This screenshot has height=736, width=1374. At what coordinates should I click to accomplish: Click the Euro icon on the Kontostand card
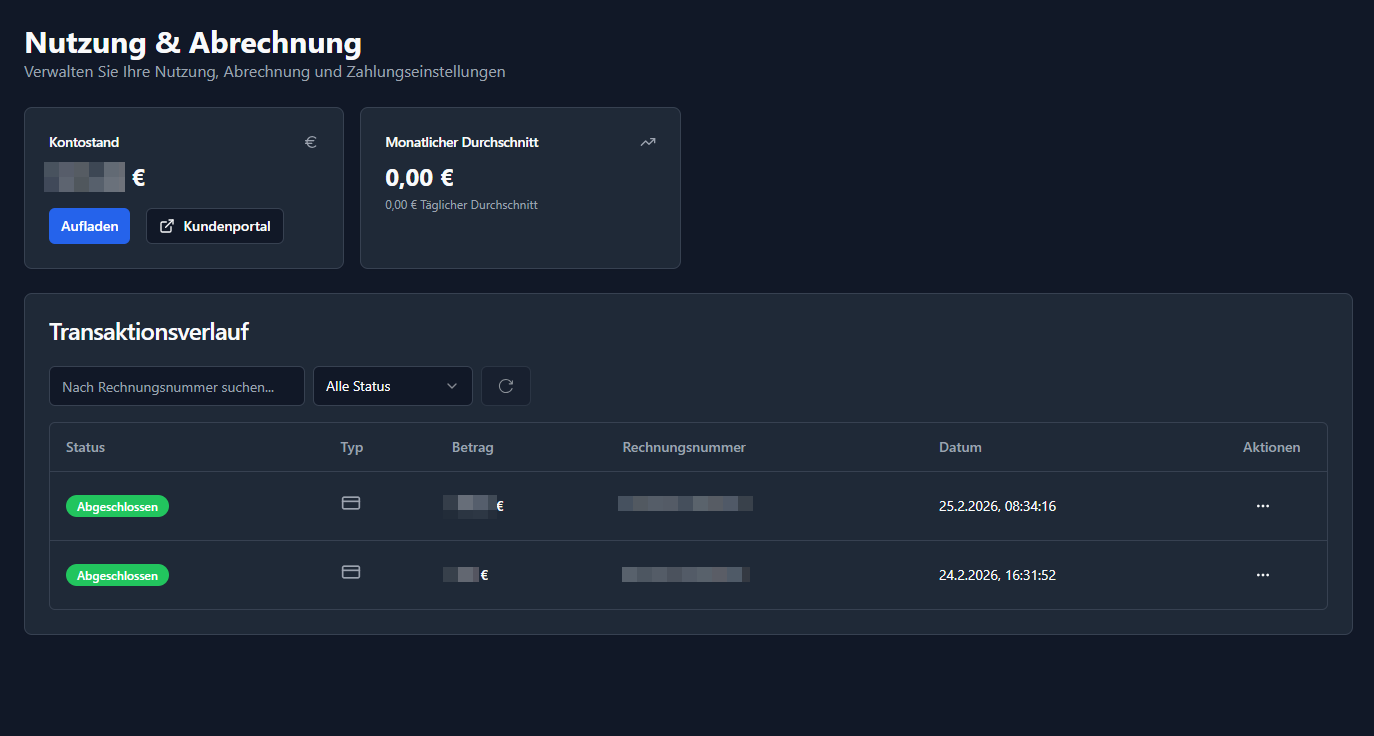pos(310,142)
